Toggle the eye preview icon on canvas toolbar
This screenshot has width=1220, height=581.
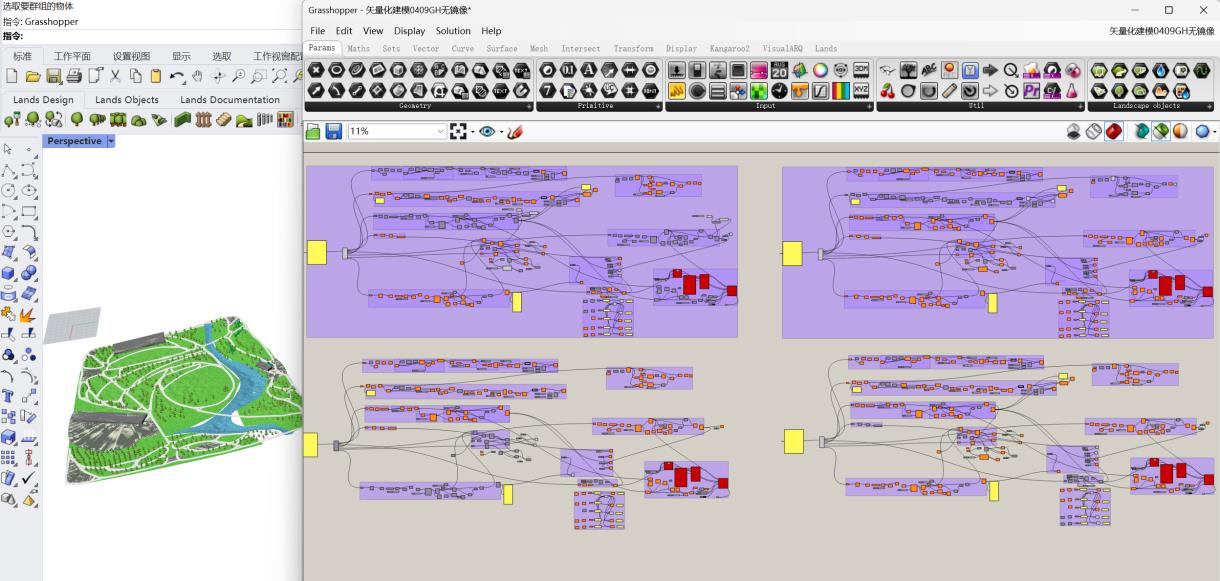489,132
